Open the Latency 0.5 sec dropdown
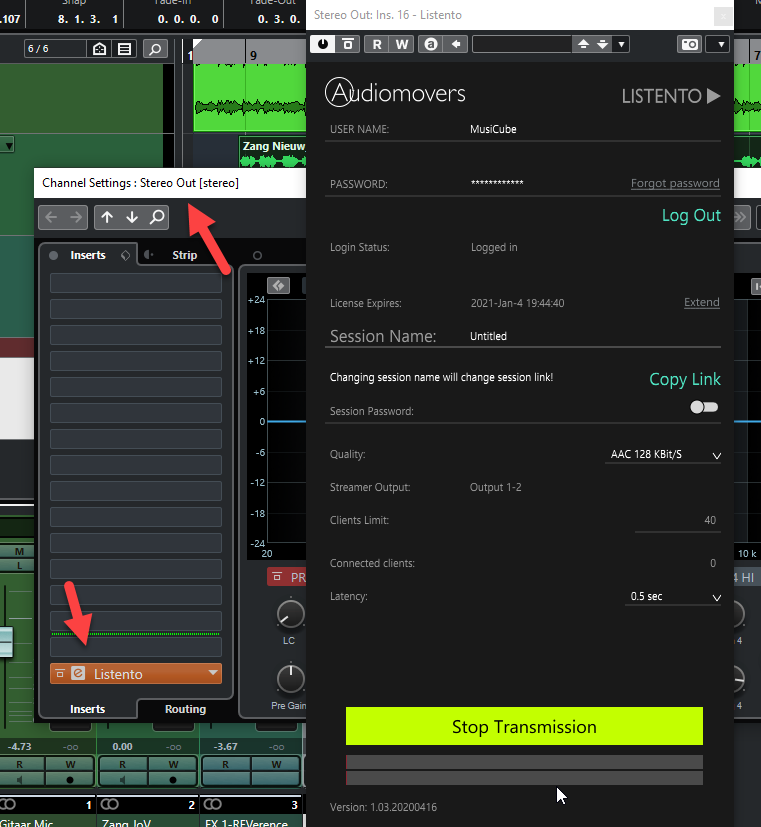 673,597
